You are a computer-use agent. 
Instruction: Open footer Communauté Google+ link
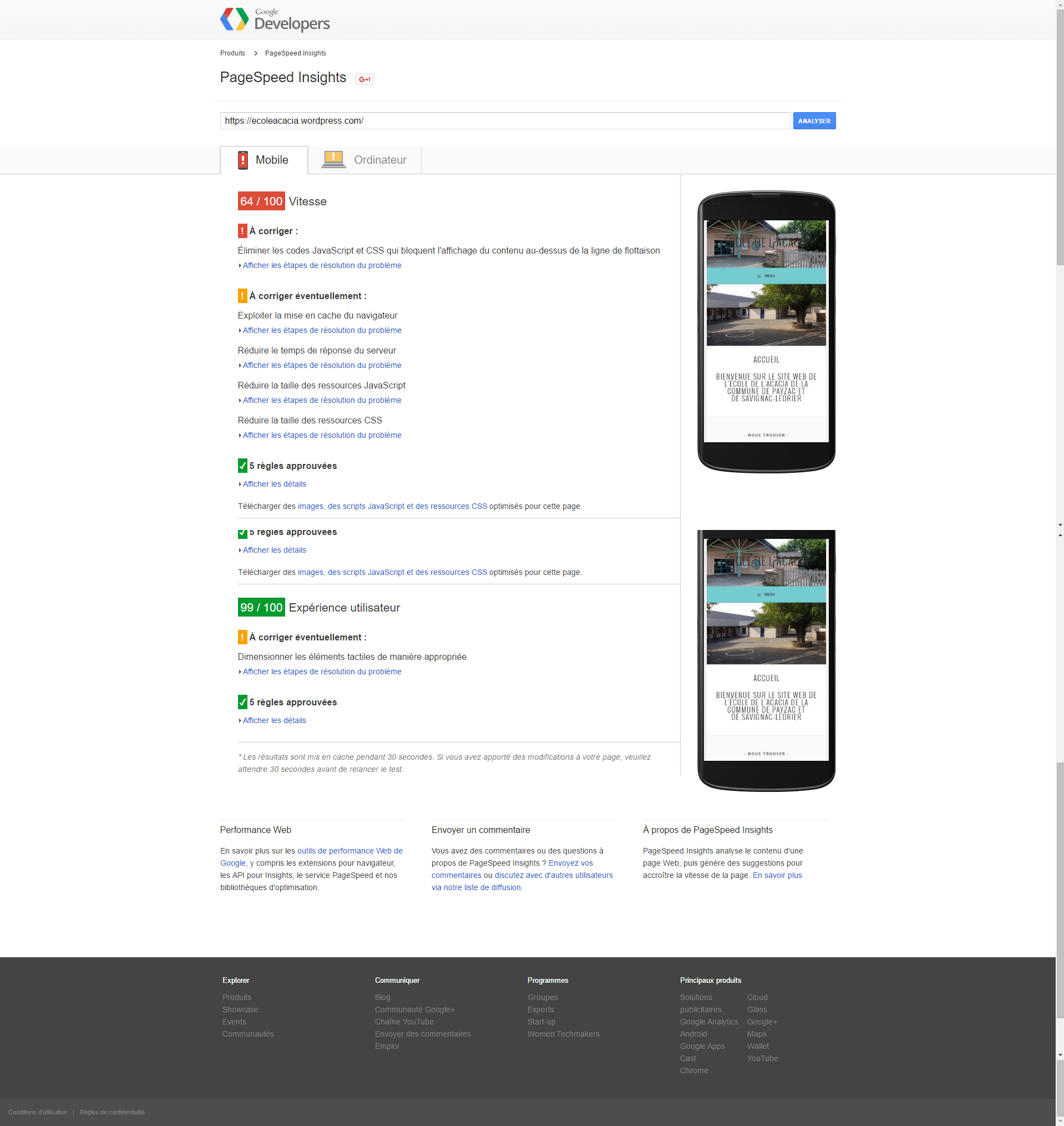tap(414, 1009)
